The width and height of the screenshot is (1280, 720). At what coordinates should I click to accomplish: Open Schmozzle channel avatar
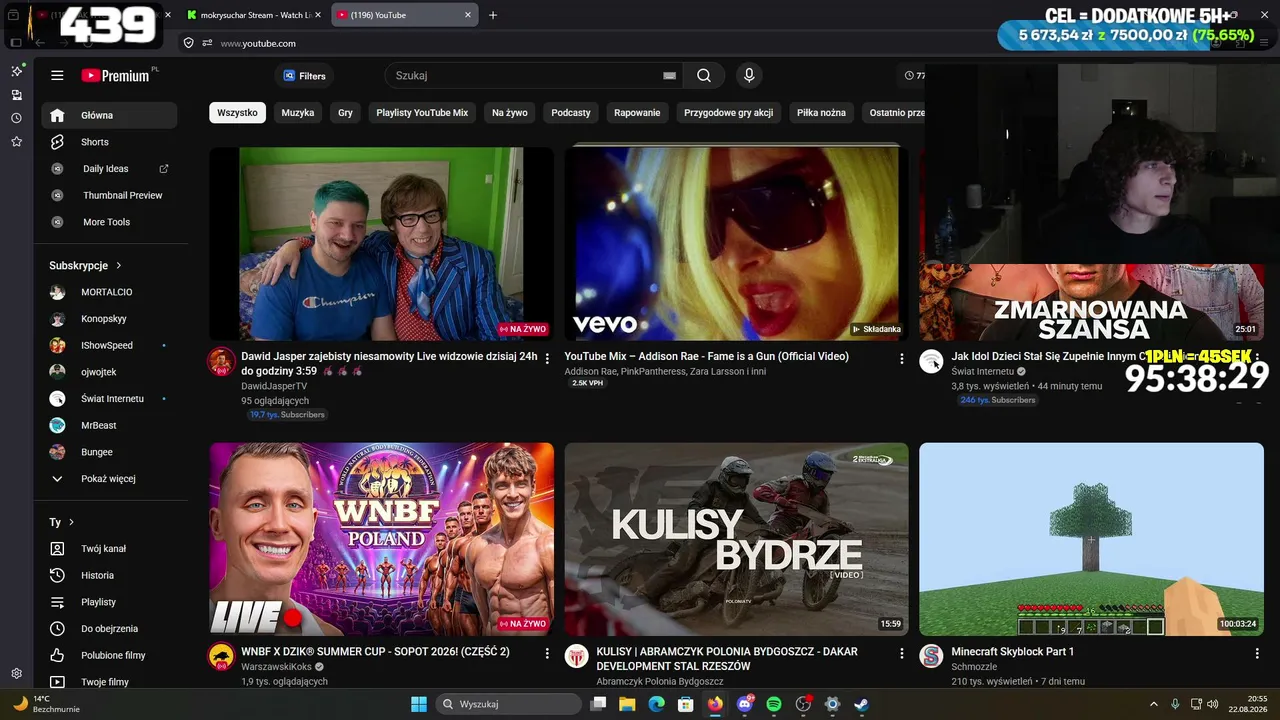coord(931,656)
